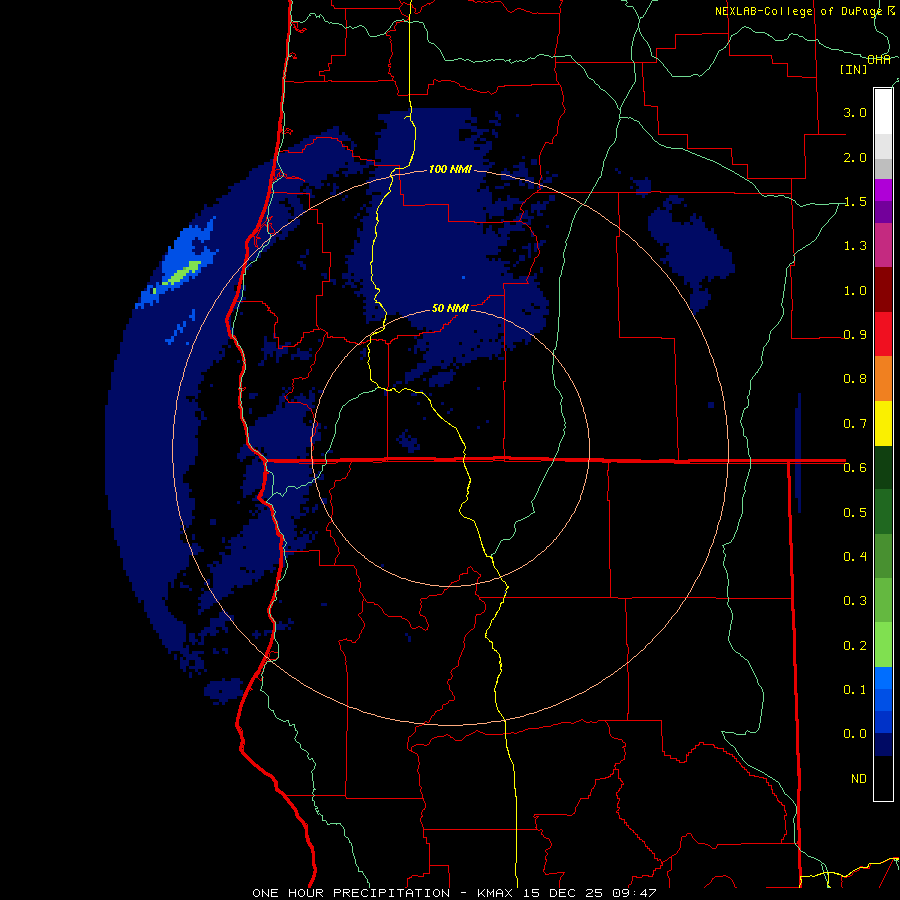Select the bright magenta legend swatch
The image size is (900, 900).
883,190
